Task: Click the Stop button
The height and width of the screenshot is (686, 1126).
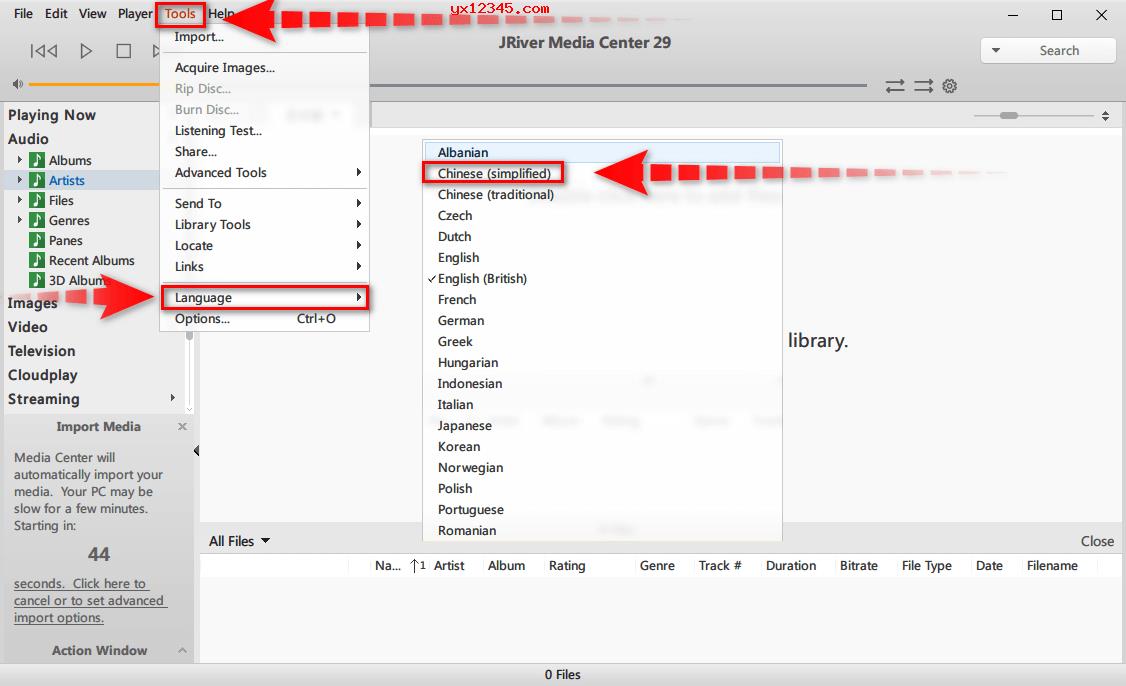Action: pyautogui.click(x=124, y=51)
